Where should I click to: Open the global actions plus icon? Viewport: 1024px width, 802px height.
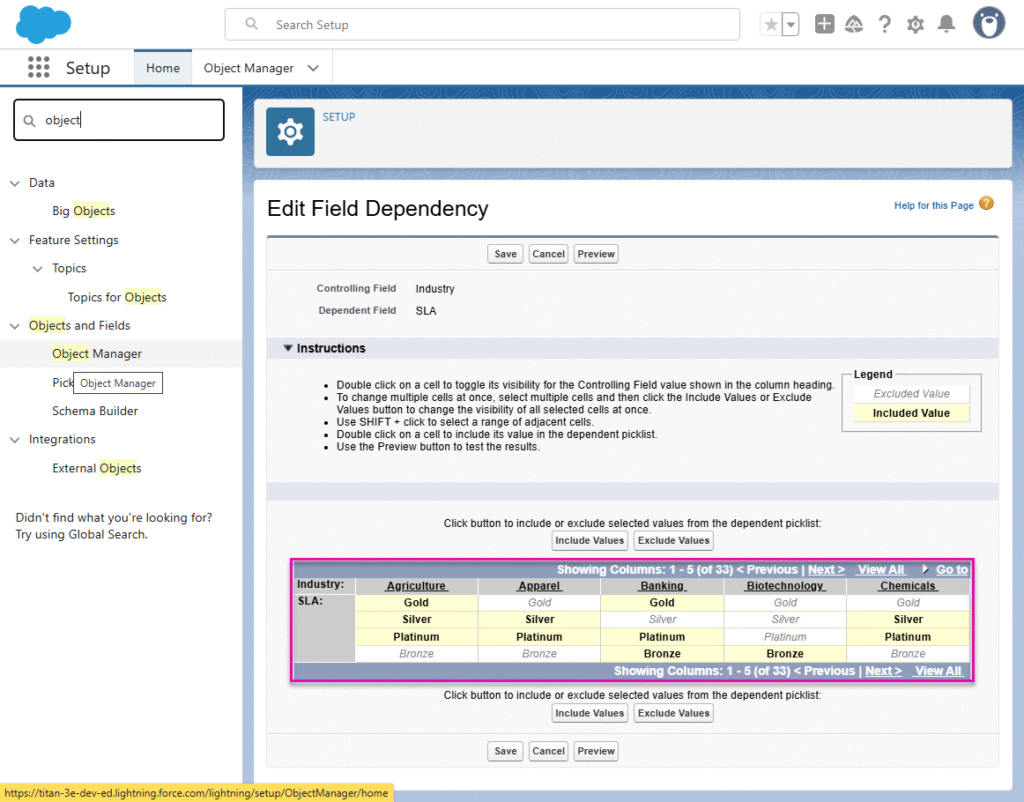pyautogui.click(x=824, y=25)
